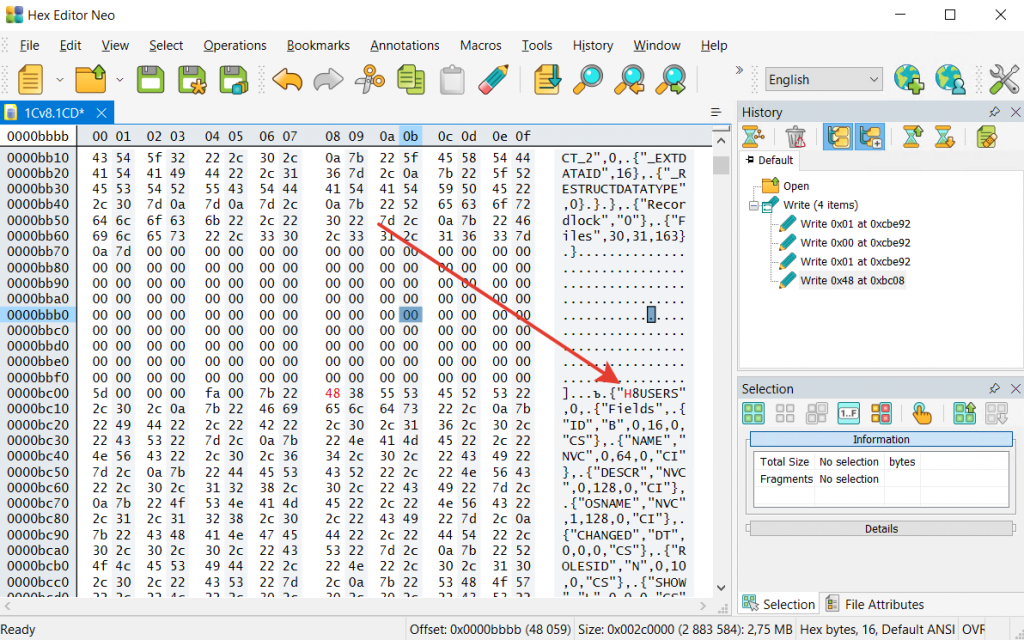This screenshot has height=640, width=1024.
Task: Click the hourglass with orange down arrow
Action: coord(944,136)
